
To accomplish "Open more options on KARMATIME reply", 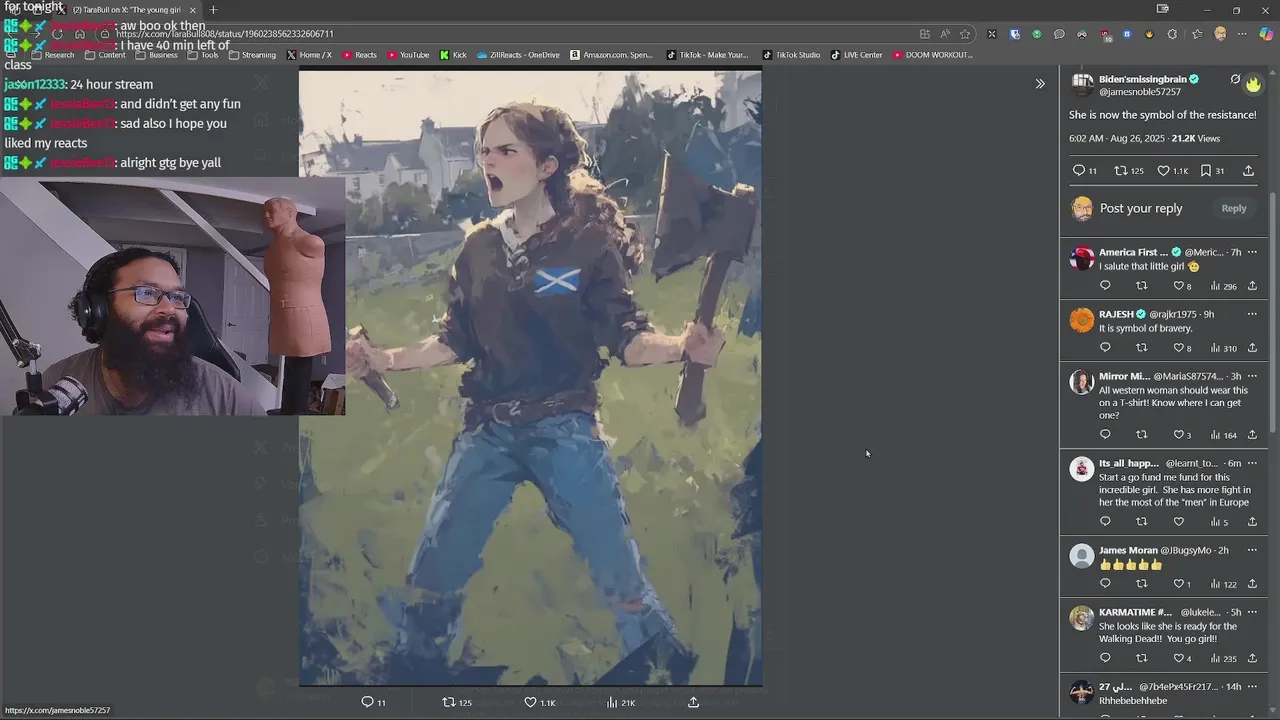I will pyautogui.click(x=1251, y=612).
